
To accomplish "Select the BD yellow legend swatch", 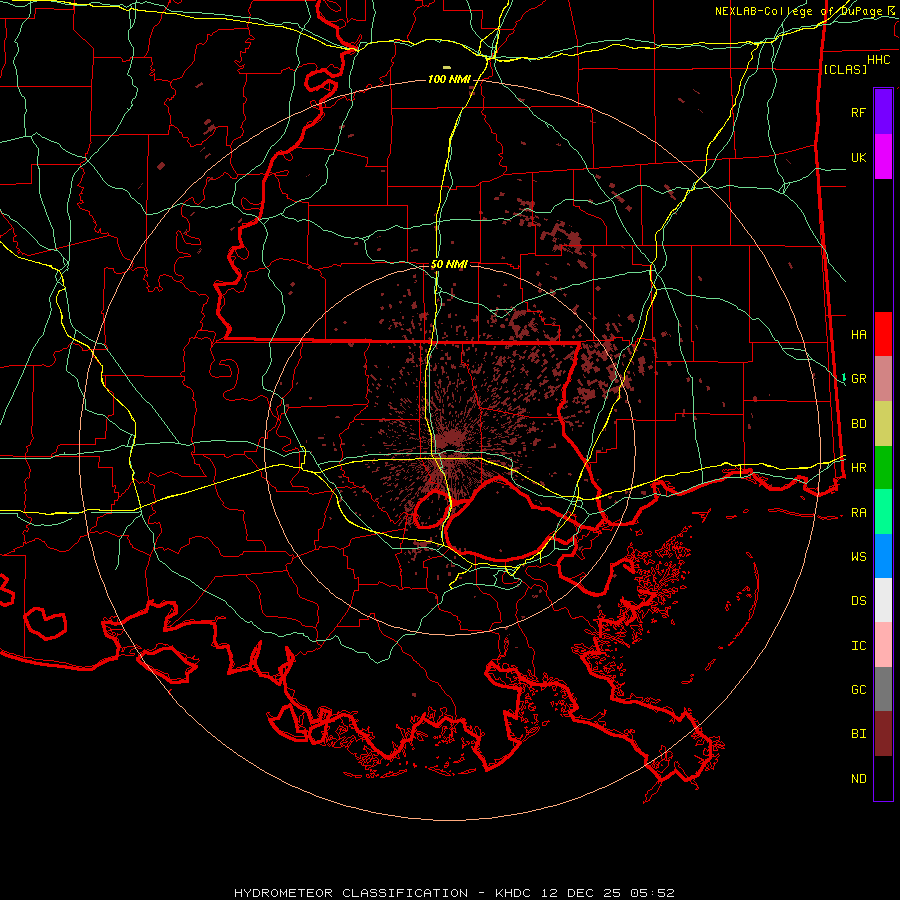I will pos(883,423).
